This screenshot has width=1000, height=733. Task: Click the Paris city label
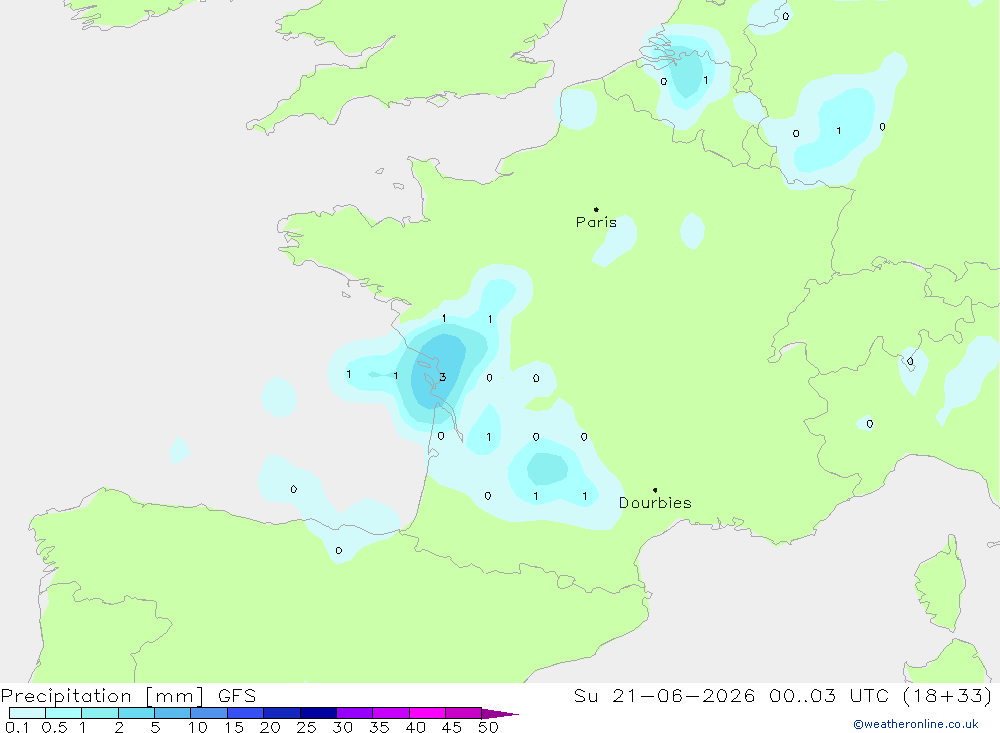click(x=596, y=222)
